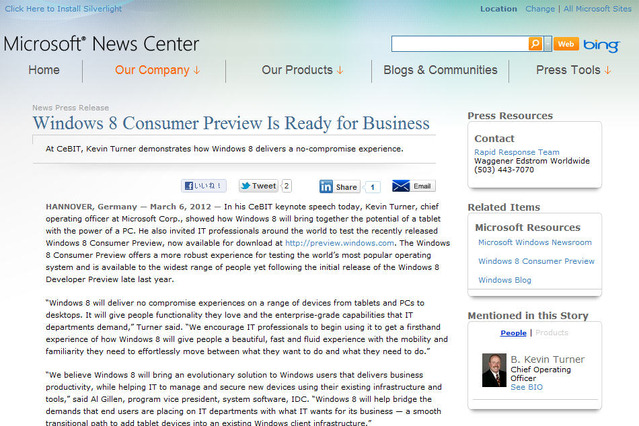The height and width of the screenshot is (426, 639).
Task: Expand search scope dropdown beside search icon
Action: click(x=548, y=44)
